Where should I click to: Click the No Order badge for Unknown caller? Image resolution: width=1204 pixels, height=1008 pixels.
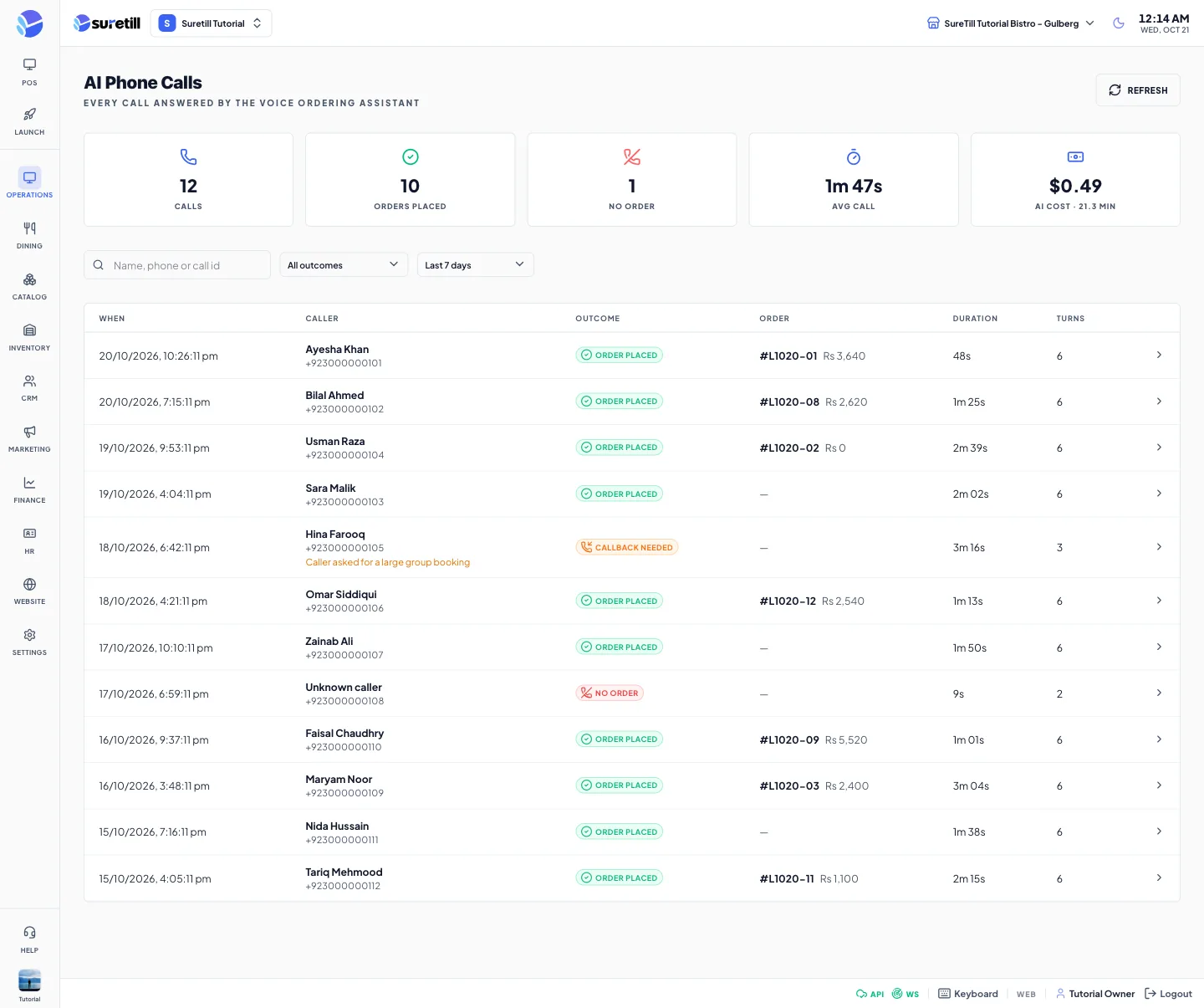610,693
